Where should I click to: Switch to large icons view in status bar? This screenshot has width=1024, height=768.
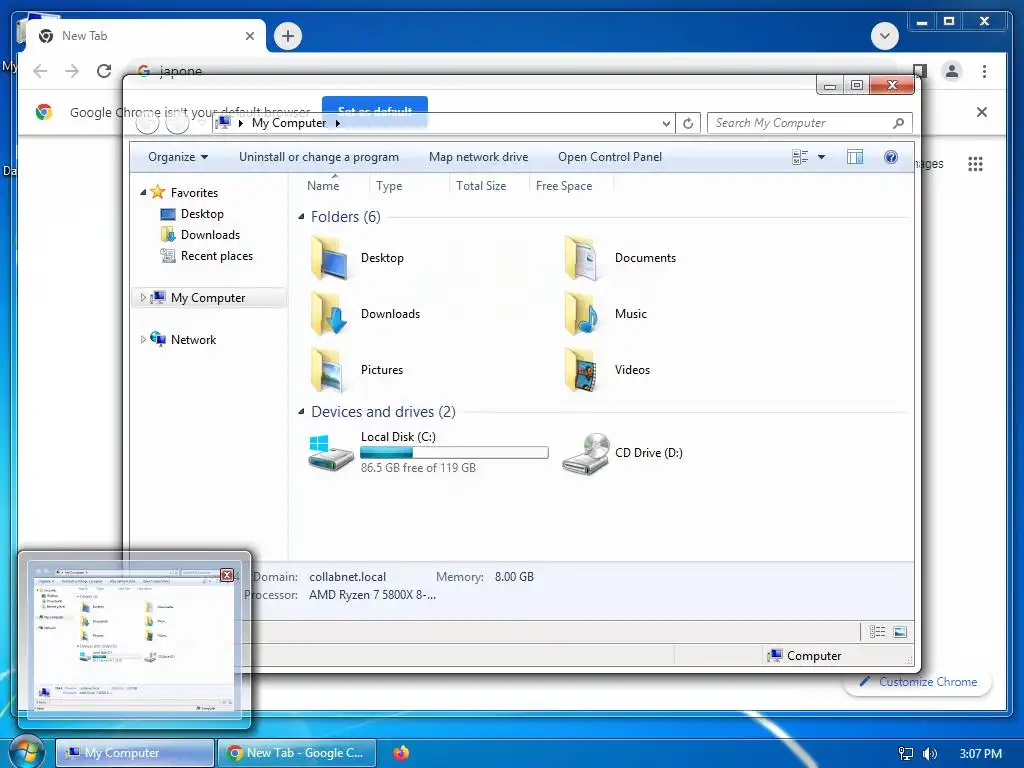tap(900, 632)
